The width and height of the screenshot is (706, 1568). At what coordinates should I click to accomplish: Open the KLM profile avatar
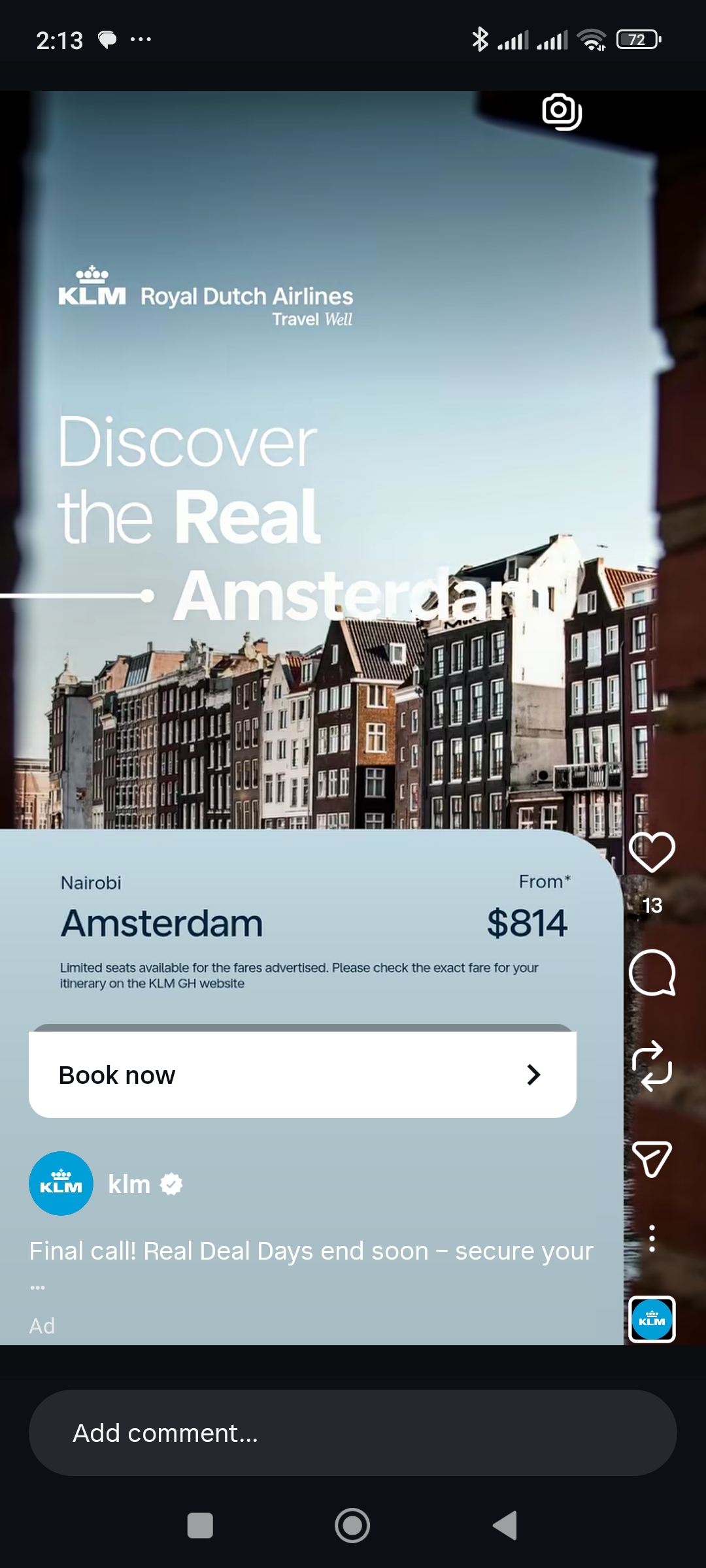point(61,1183)
